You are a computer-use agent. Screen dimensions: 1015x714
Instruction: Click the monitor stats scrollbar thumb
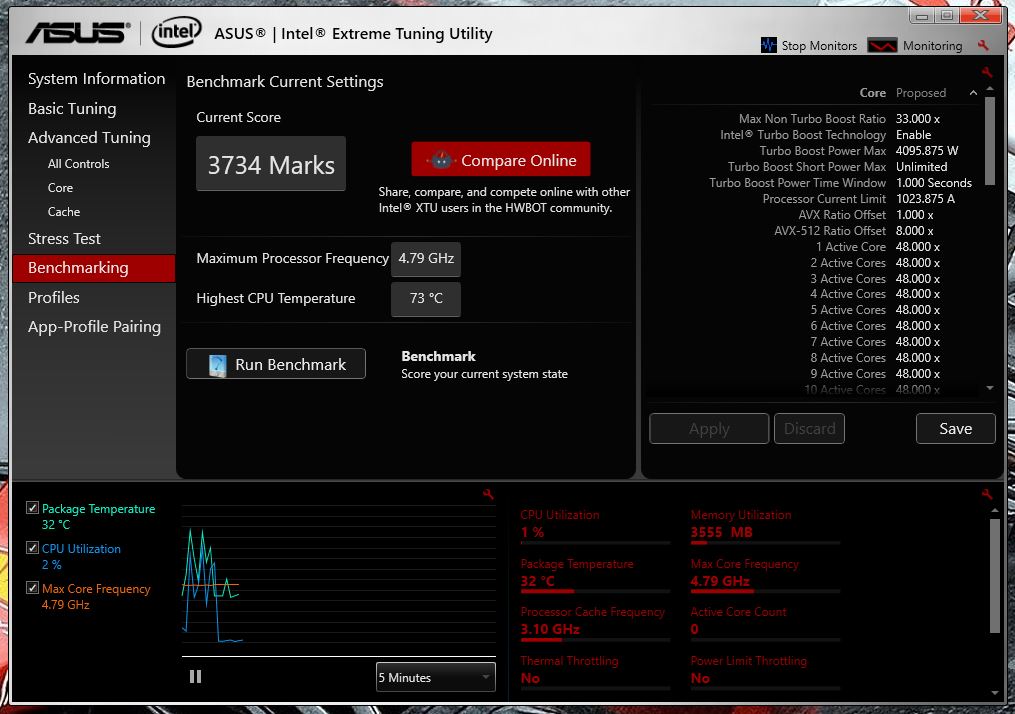pyautogui.click(x=995, y=575)
